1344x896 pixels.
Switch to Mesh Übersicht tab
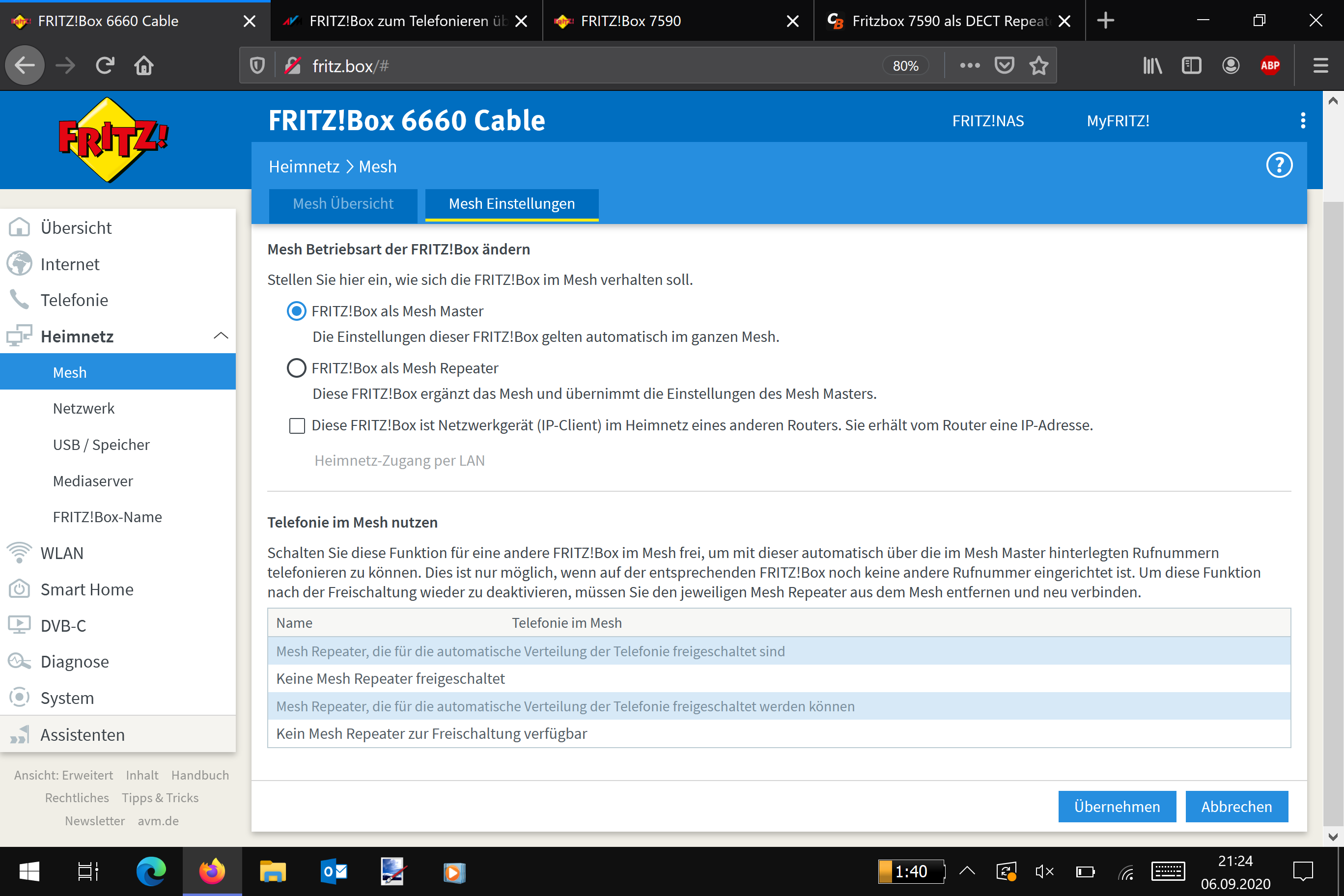(x=343, y=204)
